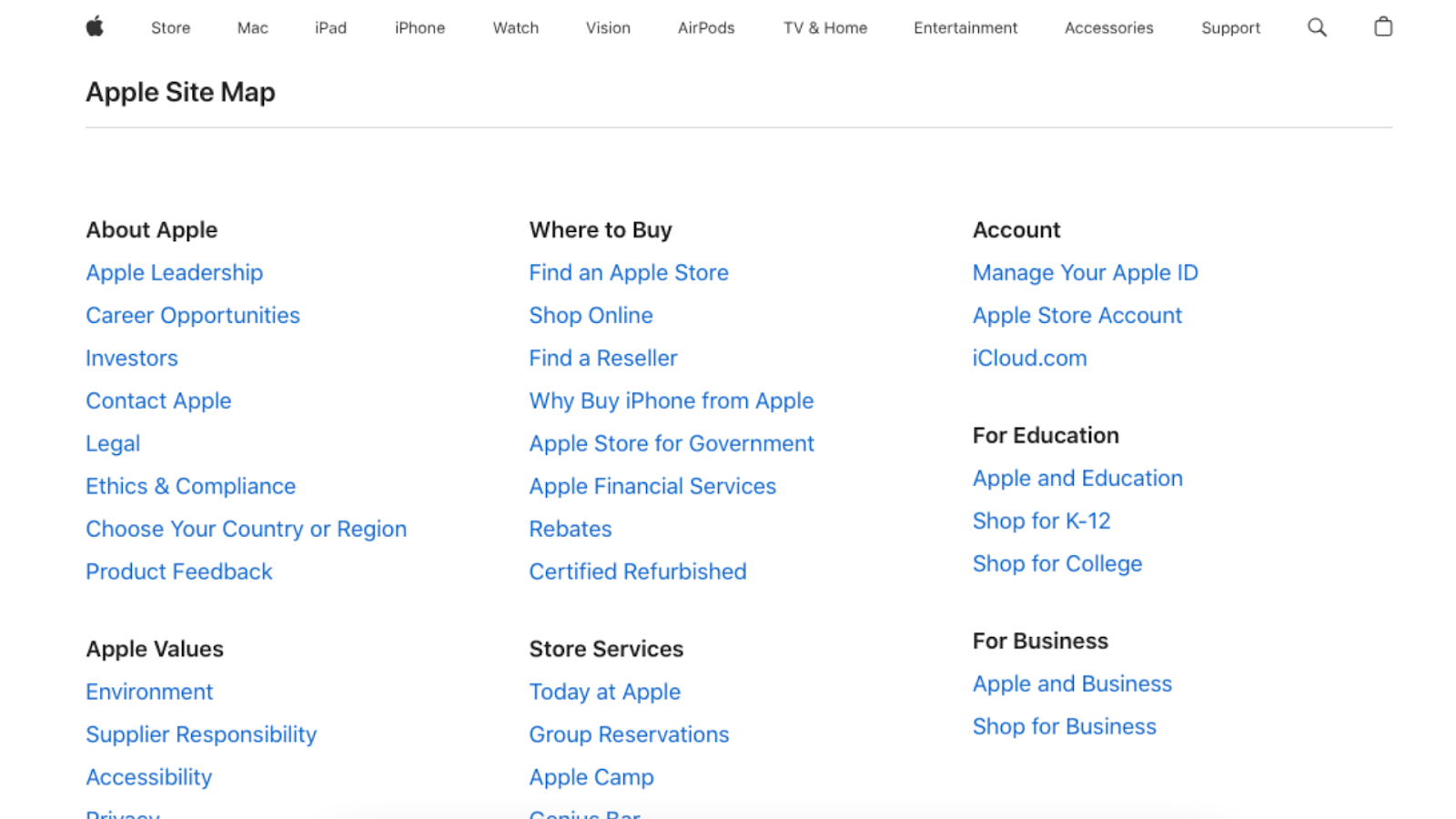Open the Shop for K-12 link

pos(1041,521)
